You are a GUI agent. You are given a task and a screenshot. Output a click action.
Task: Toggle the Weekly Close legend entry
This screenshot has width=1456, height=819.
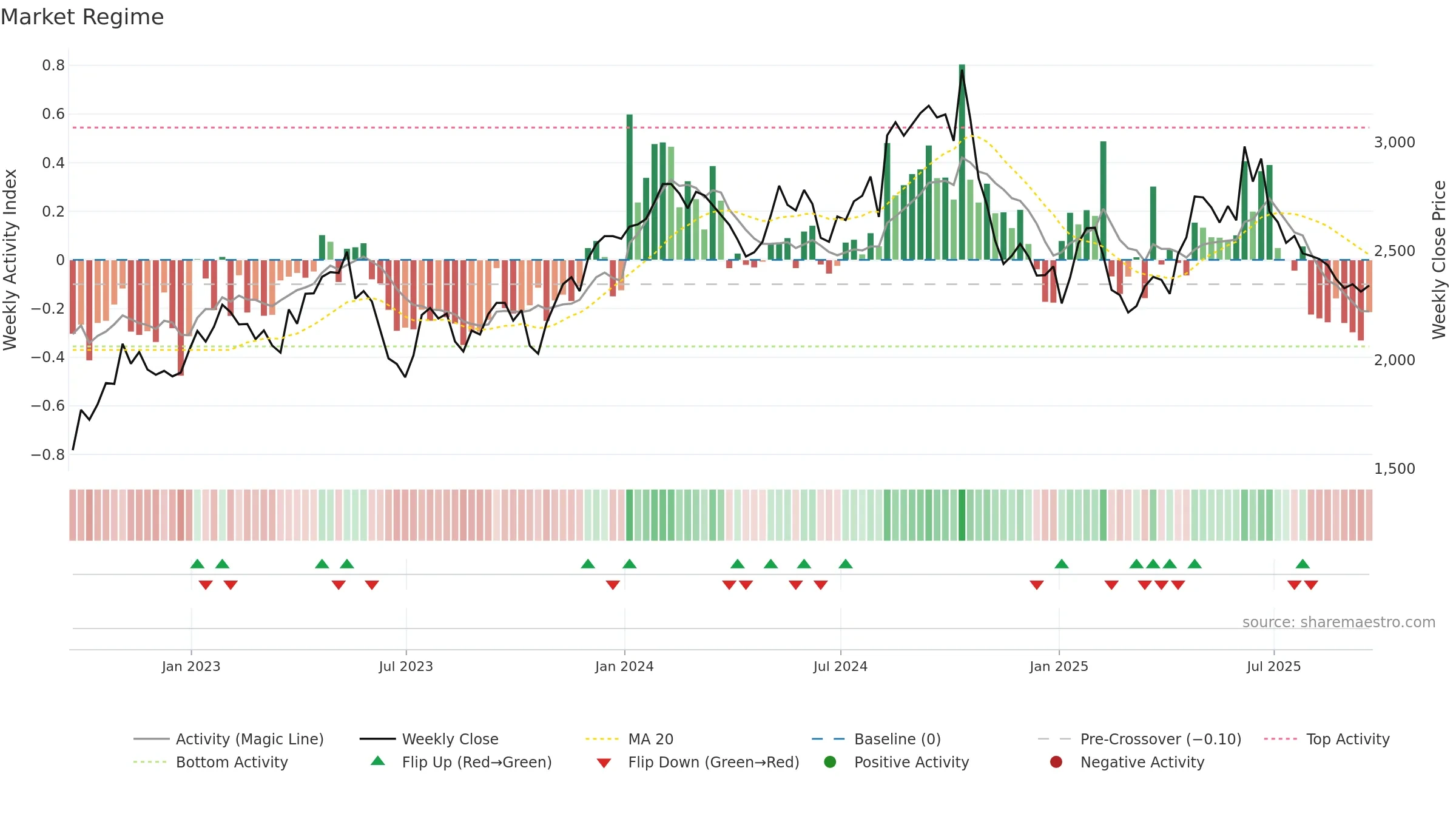pos(429,739)
